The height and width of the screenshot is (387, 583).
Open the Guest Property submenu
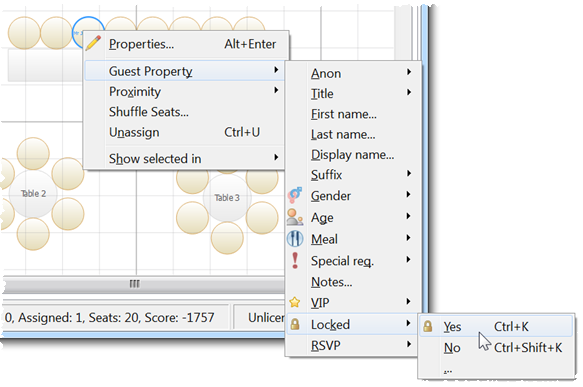[185, 71]
